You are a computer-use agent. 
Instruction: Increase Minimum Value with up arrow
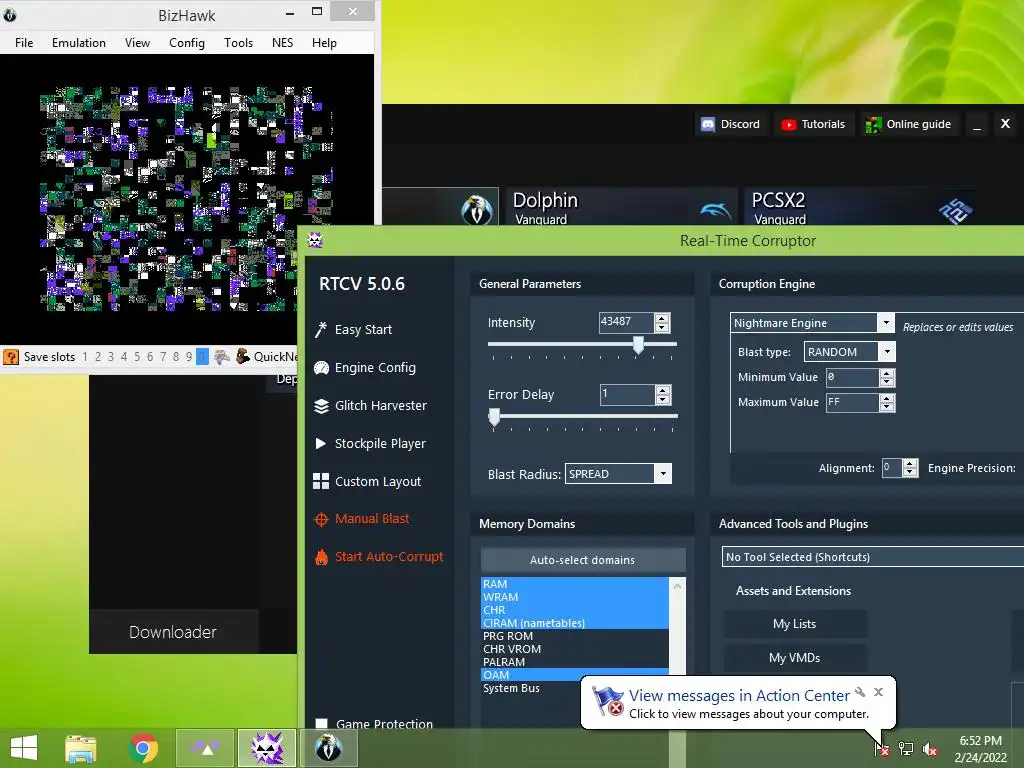[x=887, y=374]
